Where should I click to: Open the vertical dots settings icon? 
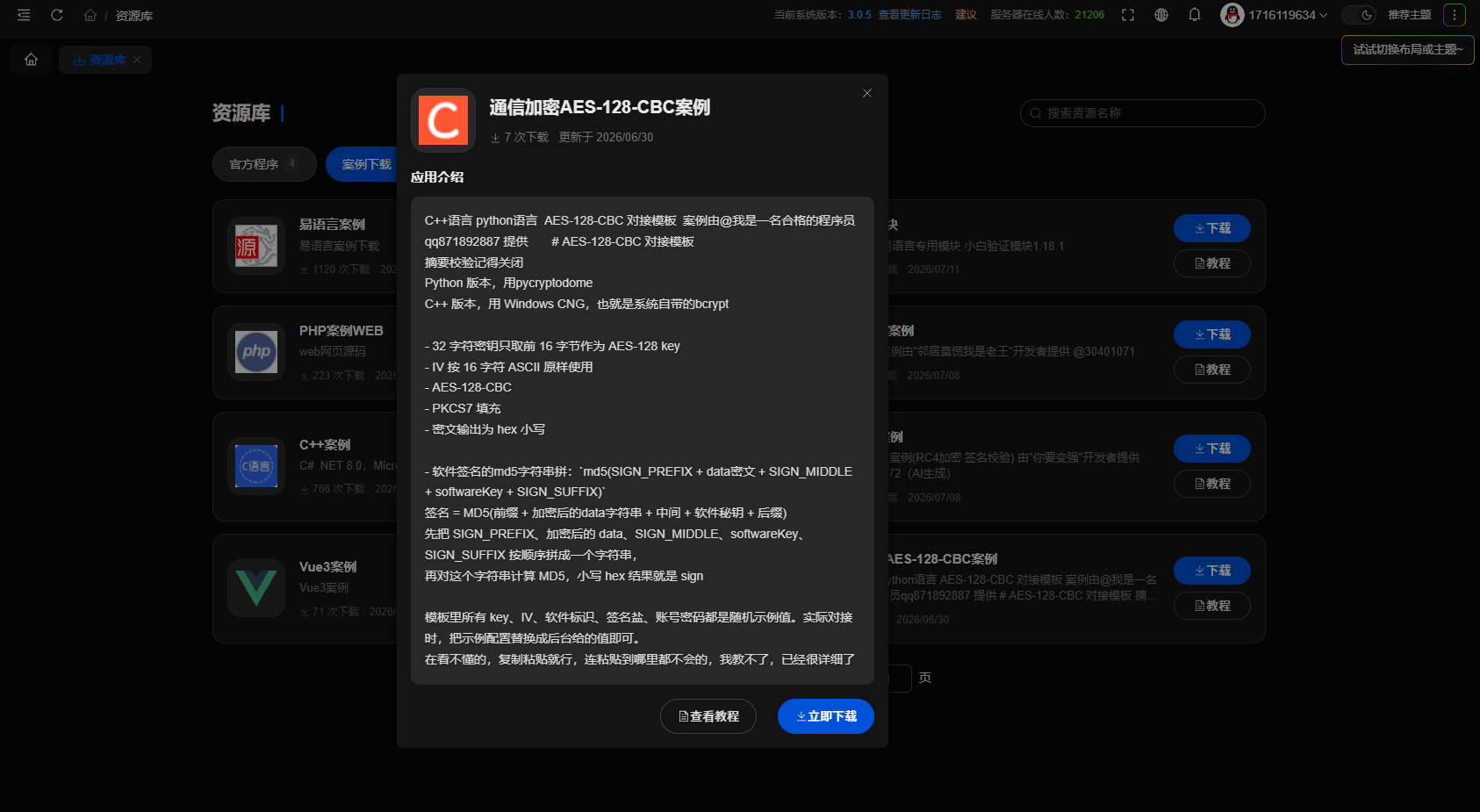coord(1455,15)
